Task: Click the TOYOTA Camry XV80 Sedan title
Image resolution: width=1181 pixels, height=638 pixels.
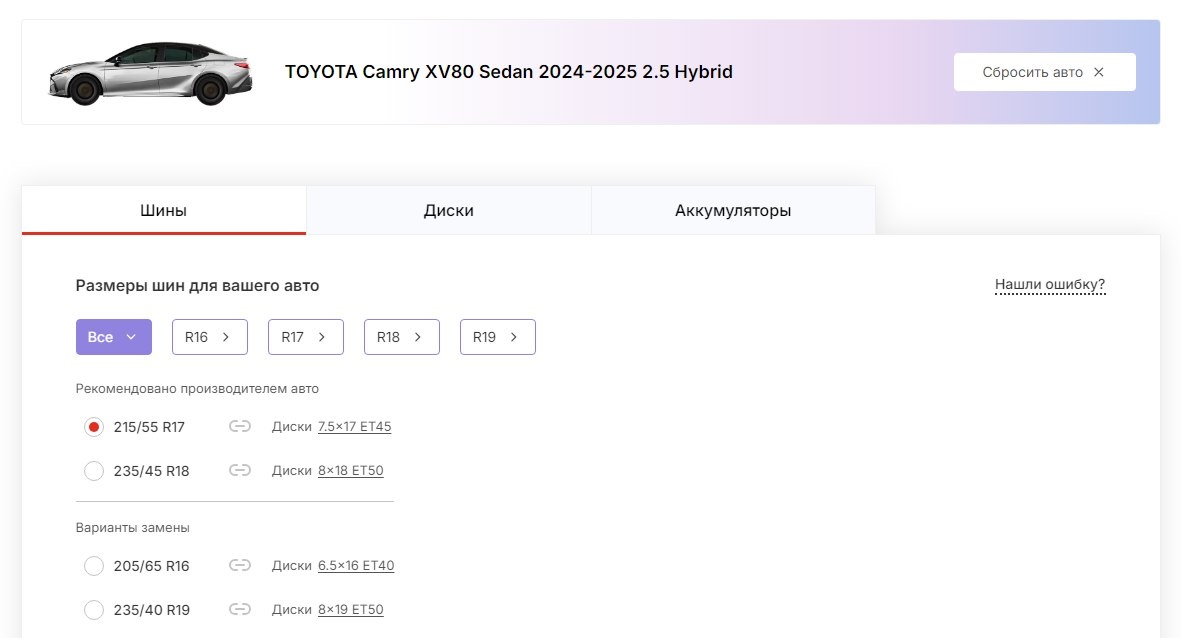Action: coord(508,72)
